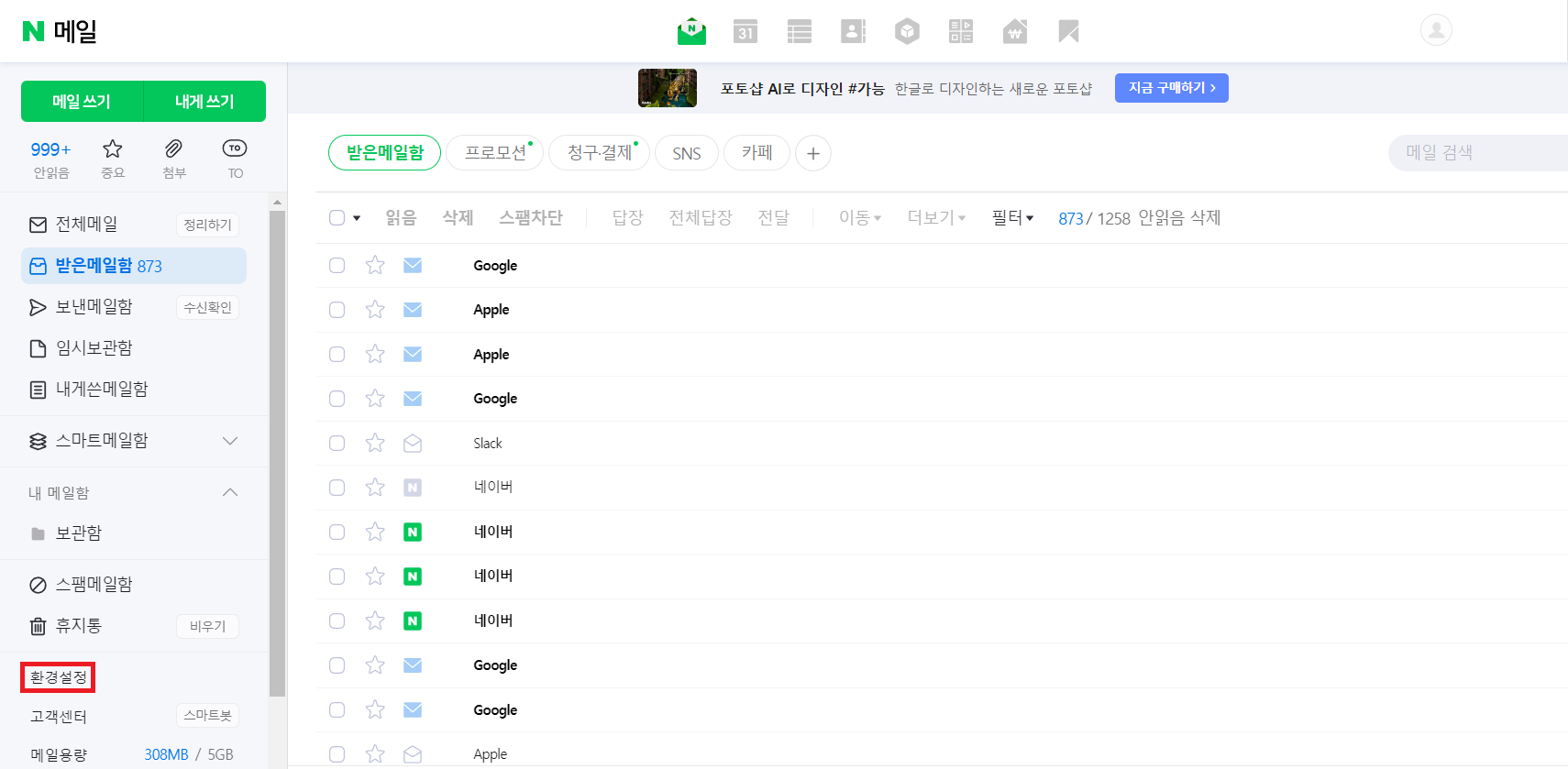The height and width of the screenshot is (769, 1568).
Task: Open 스팸메일함 folder
Action: [x=94, y=585]
